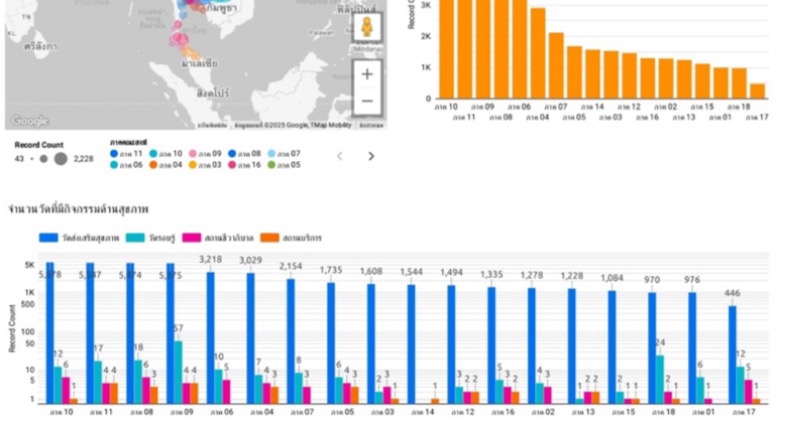The width and height of the screenshot is (785, 442).
Task: Go to next legend page arrow
Action: 371,156
